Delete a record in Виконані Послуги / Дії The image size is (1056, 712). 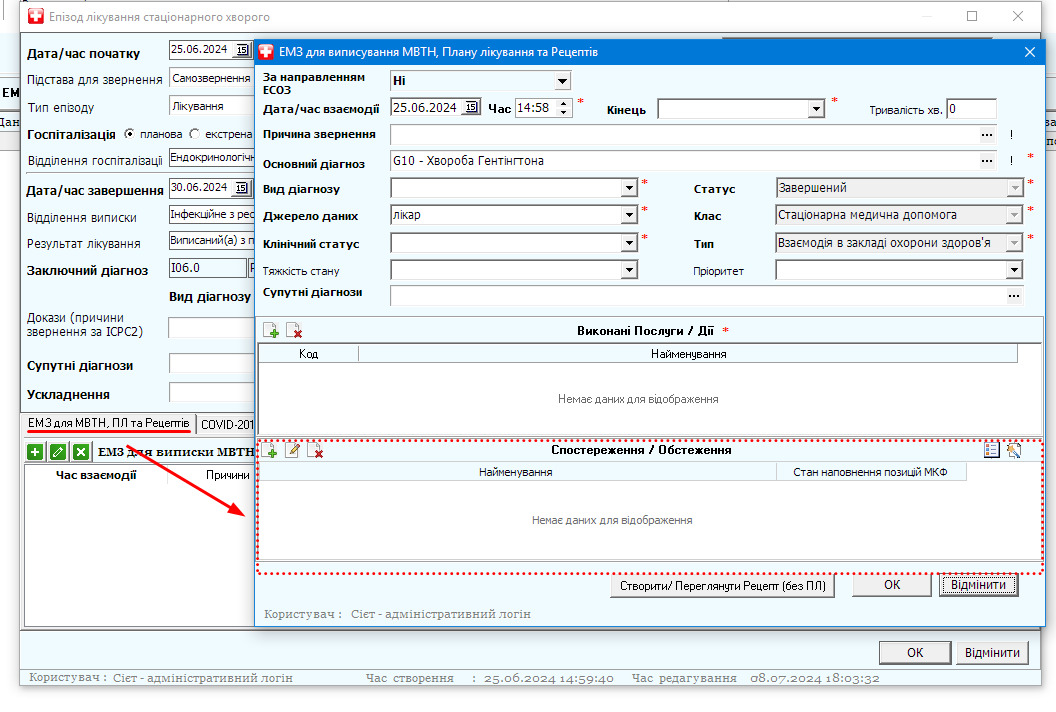[294, 330]
